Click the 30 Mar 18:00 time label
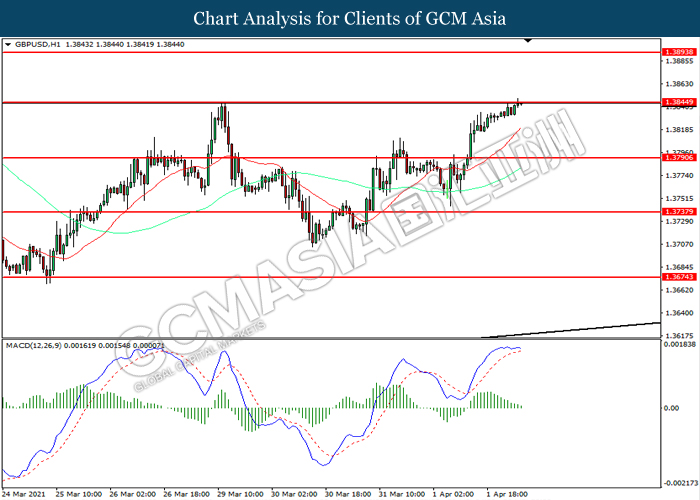 348,494
